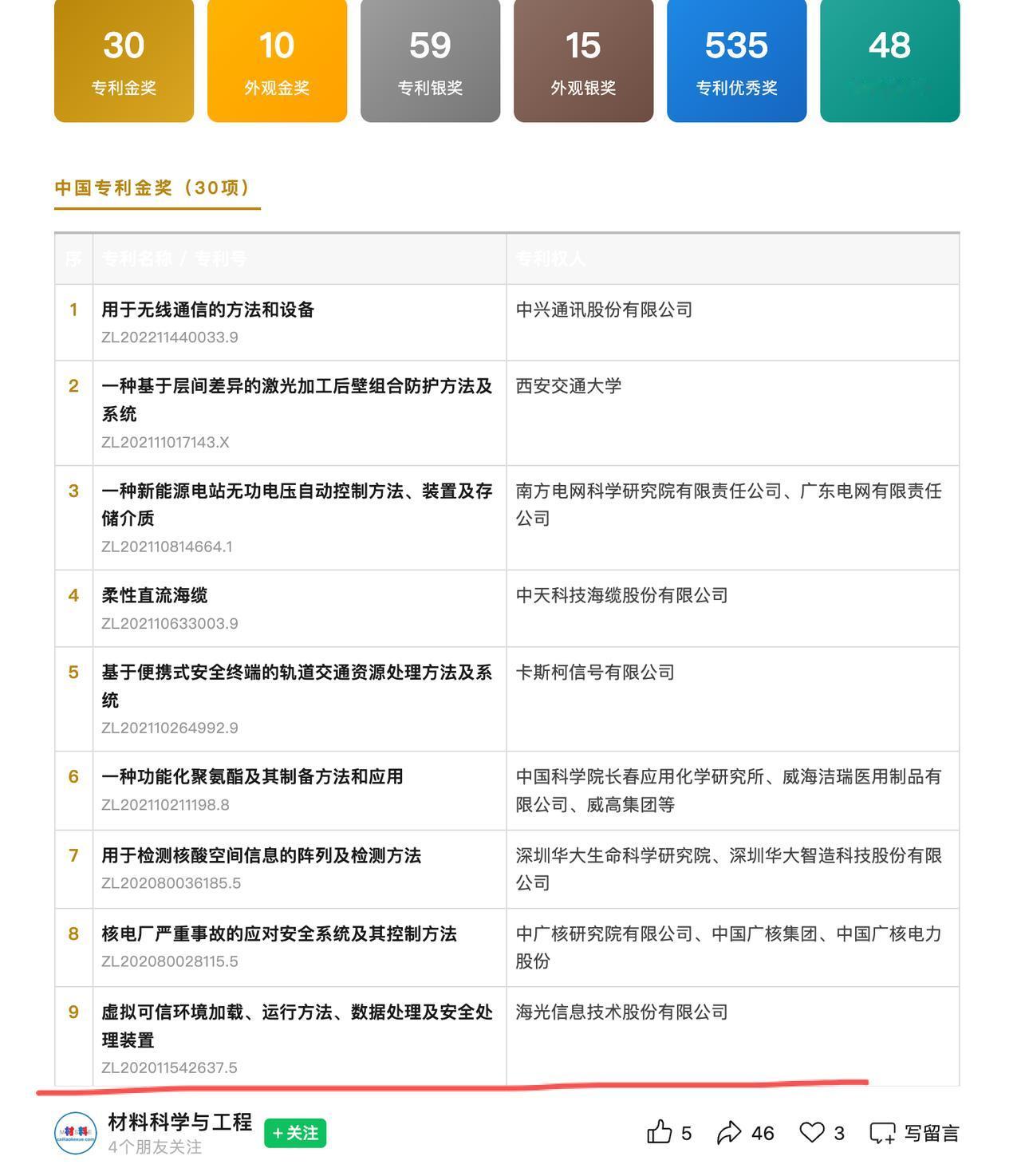The image size is (1021, 1176).
Task: Follow the account with 关注 button
Action: 295,1133
